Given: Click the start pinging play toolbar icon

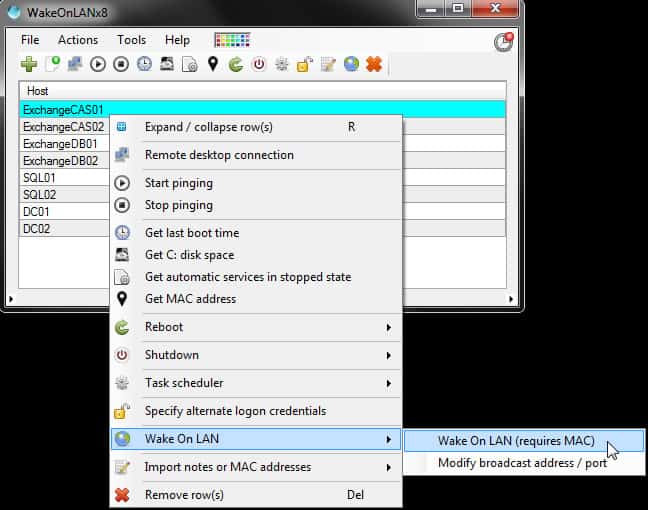Looking at the screenshot, I should pos(98,64).
